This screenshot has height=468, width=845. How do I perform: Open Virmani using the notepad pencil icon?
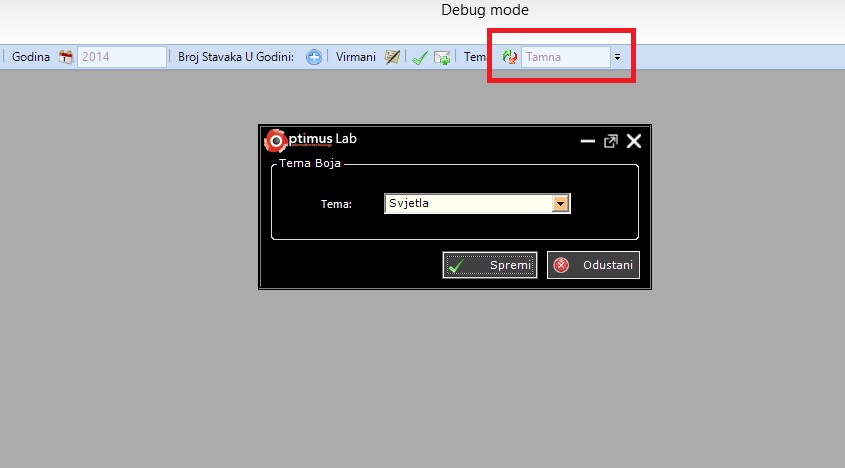point(393,57)
